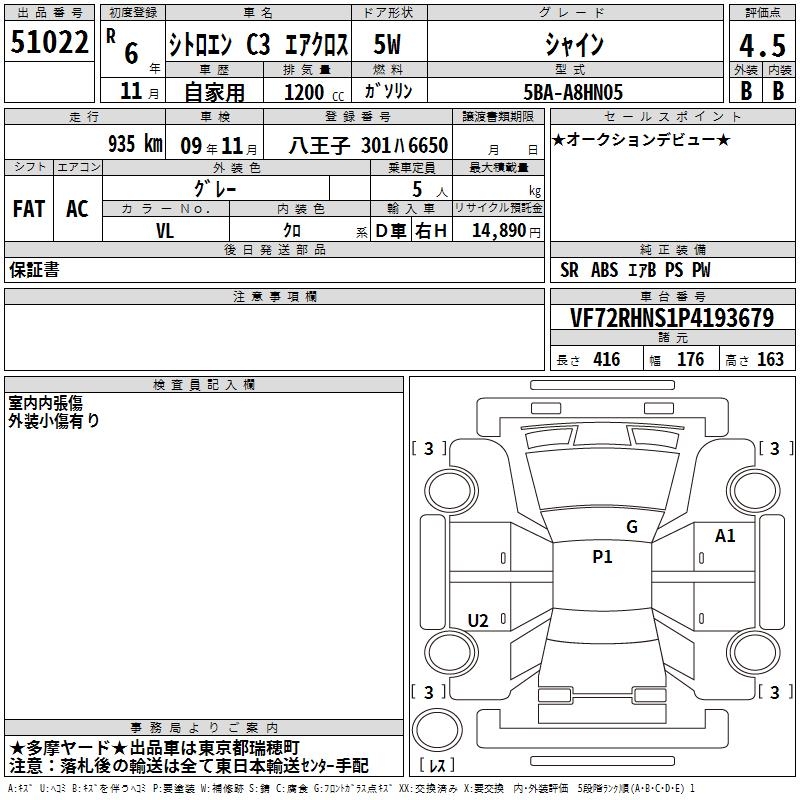The width and height of the screenshot is (800, 800).
Task: Select the U2 dent mark on diagram
Action: (x=478, y=620)
